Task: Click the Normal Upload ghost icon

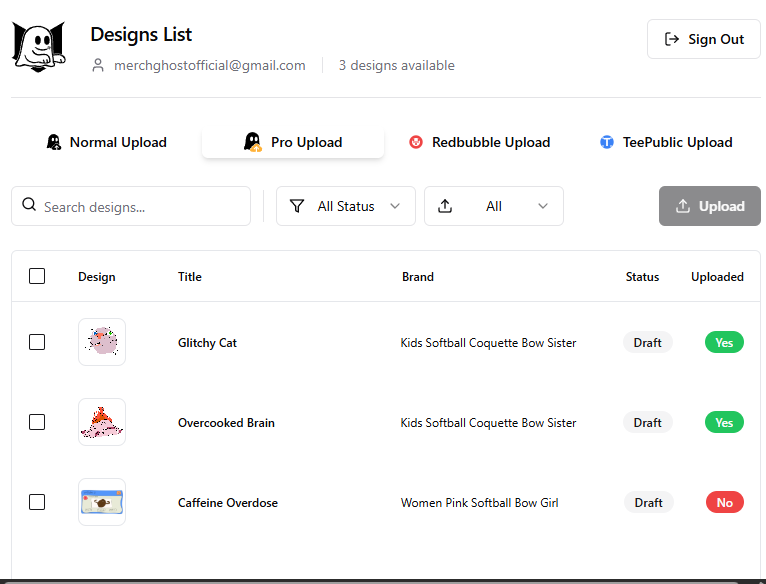Action: click(54, 142)
